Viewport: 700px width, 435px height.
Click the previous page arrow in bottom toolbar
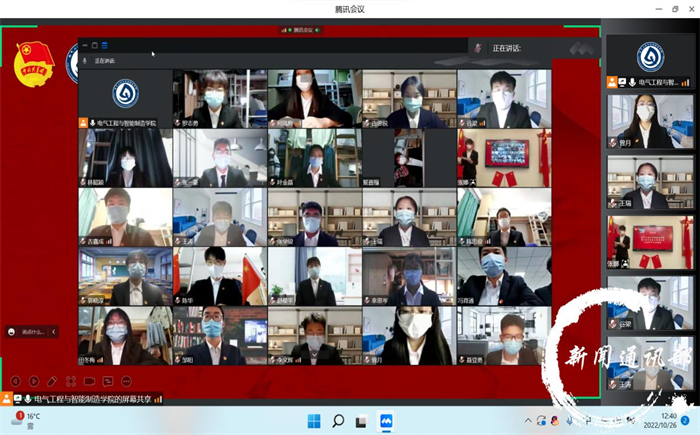tap(16, 381)
